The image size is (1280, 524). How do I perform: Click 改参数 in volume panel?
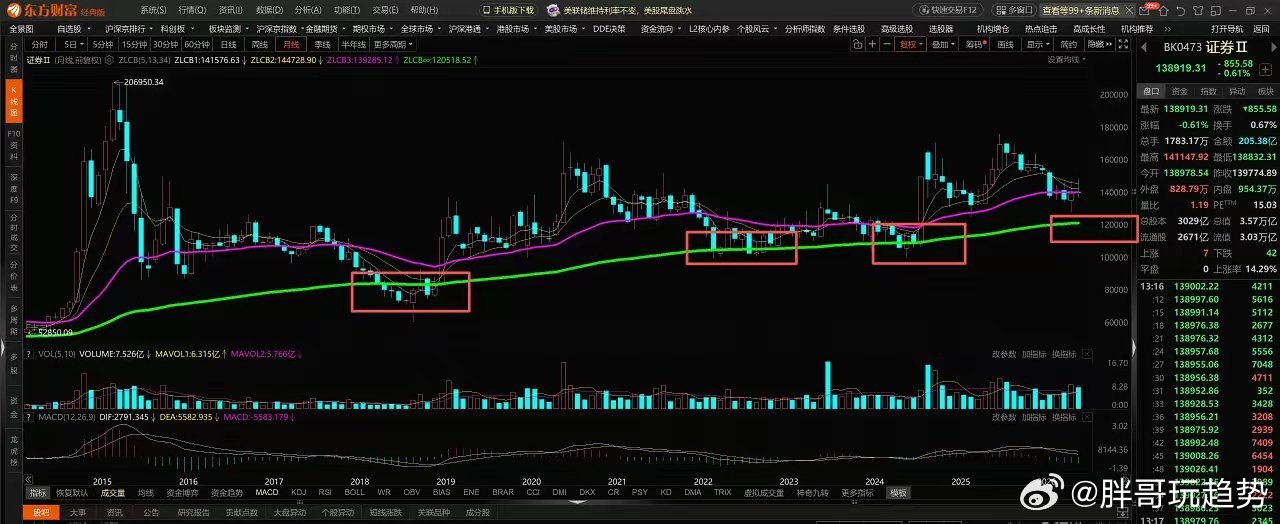tap(1004, 354)
